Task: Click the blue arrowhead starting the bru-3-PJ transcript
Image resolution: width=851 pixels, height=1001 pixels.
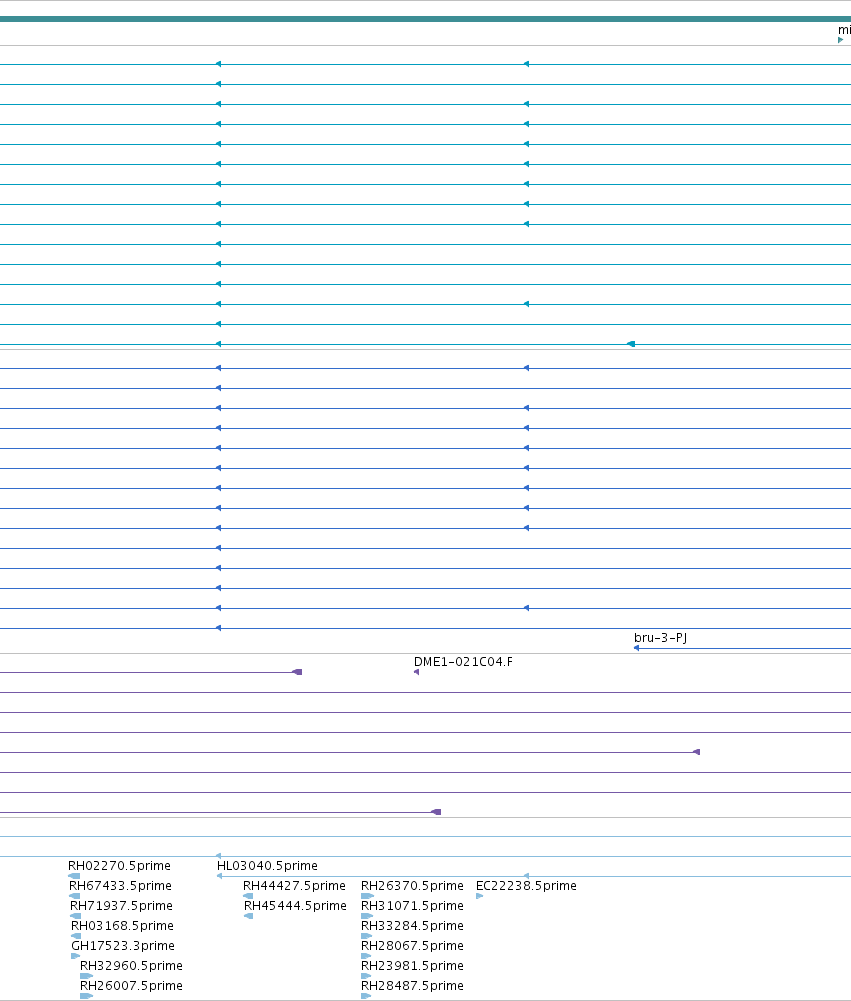Action: [636, 648]
